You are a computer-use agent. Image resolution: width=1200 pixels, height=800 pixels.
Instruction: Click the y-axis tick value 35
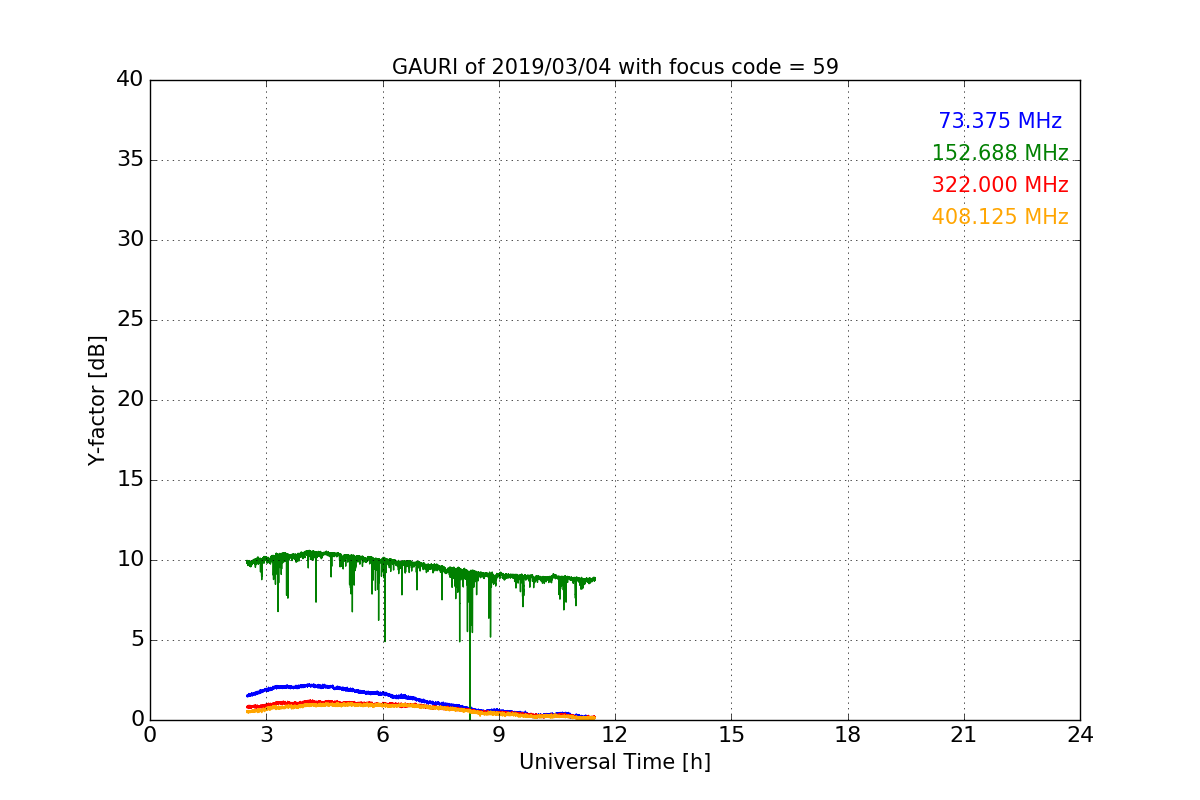coord(130,160)
